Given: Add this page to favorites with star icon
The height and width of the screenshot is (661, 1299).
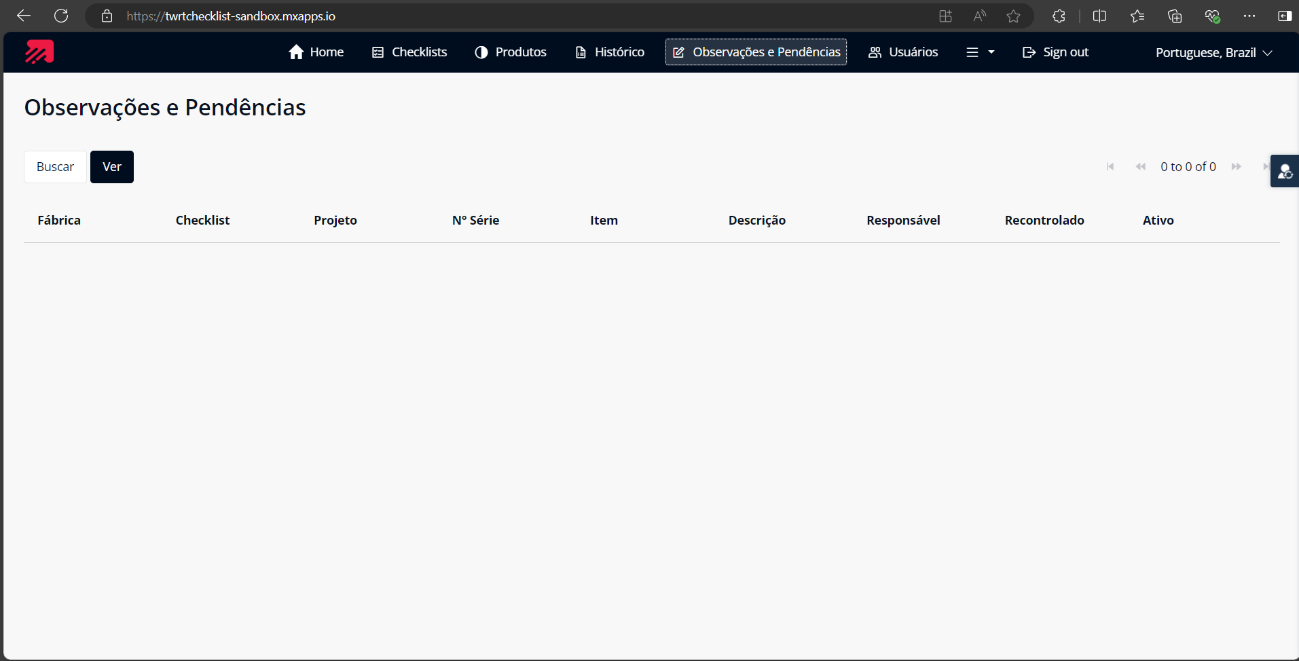Looking at the screenshot, I should click(1013, 16).
